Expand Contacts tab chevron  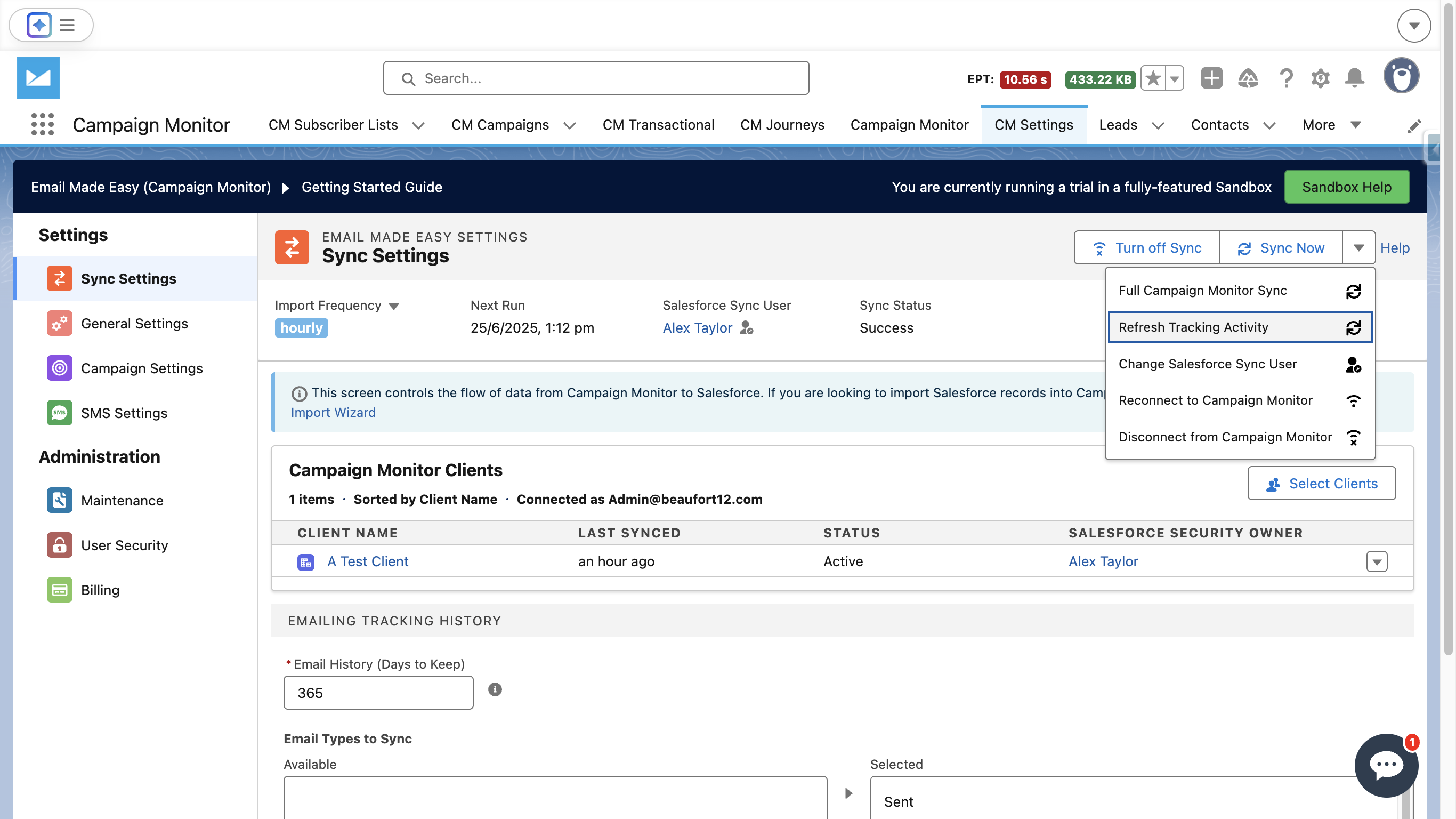point(1269,125)
